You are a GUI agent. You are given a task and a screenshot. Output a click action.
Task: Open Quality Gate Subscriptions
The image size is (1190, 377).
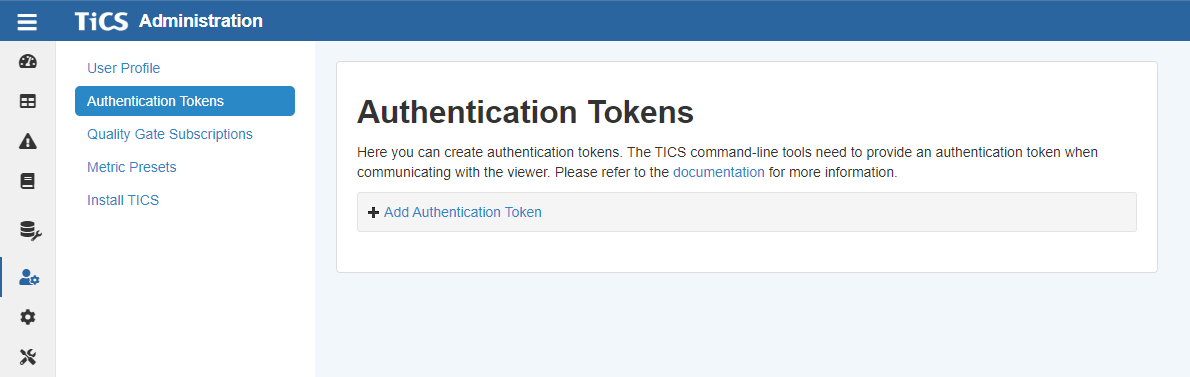(170, 134)
